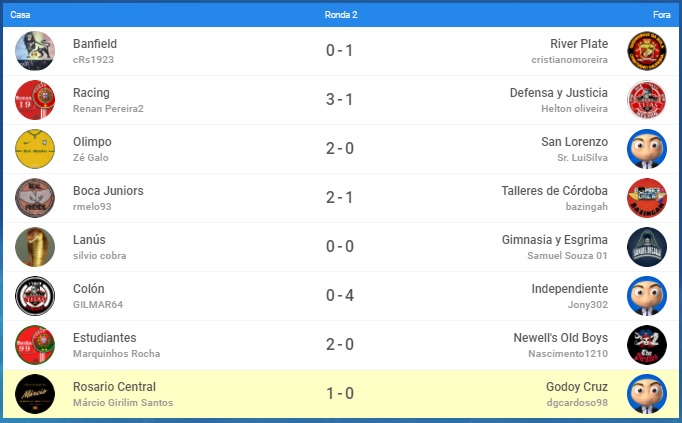Open the Boca Juniors team name

[108, 191]
